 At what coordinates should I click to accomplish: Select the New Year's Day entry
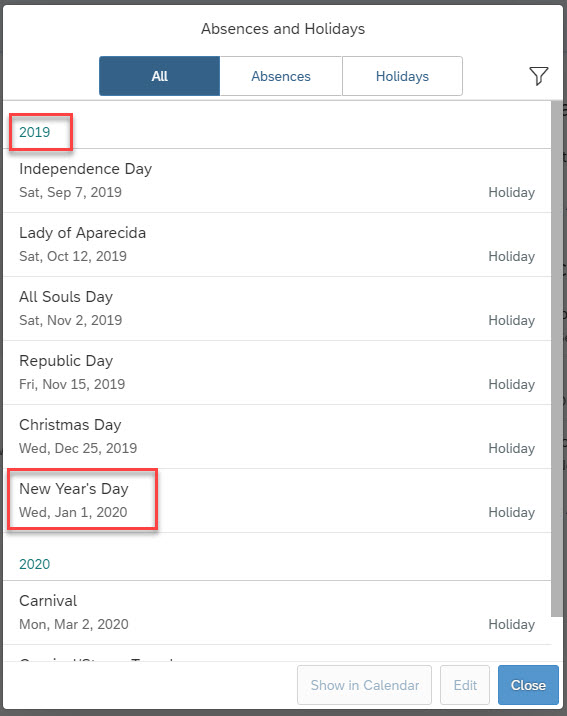(x=277, y=500)
